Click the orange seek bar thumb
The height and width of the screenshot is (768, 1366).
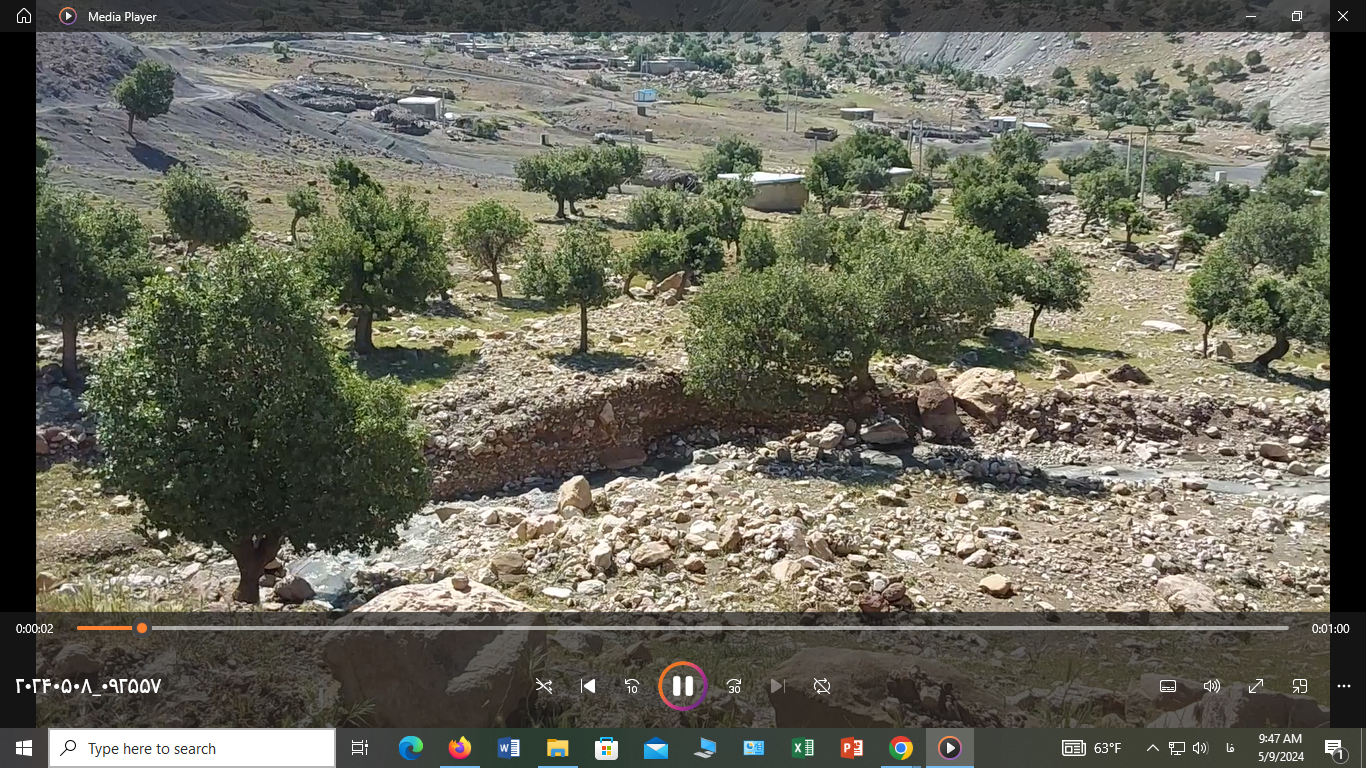click(x=142, y=628)
